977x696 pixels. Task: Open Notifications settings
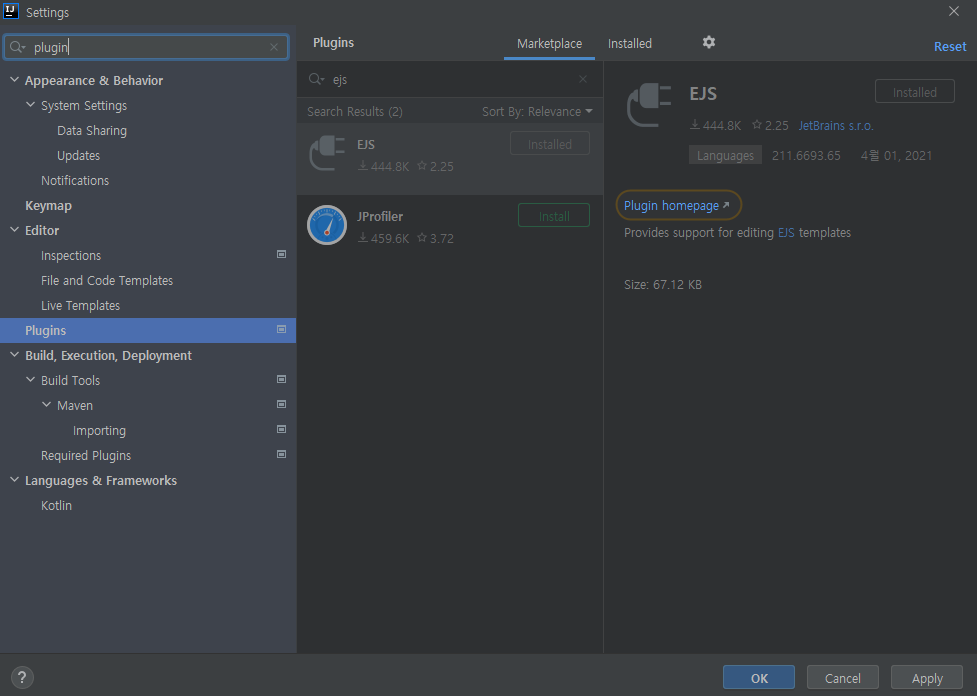pos(75,180)
